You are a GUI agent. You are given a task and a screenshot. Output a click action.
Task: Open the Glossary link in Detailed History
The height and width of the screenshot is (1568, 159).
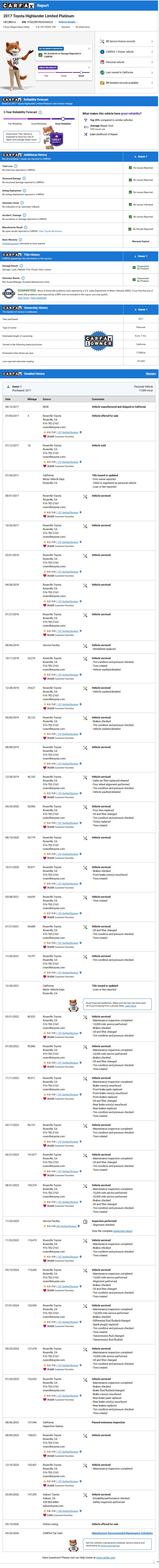click(150, 374)
